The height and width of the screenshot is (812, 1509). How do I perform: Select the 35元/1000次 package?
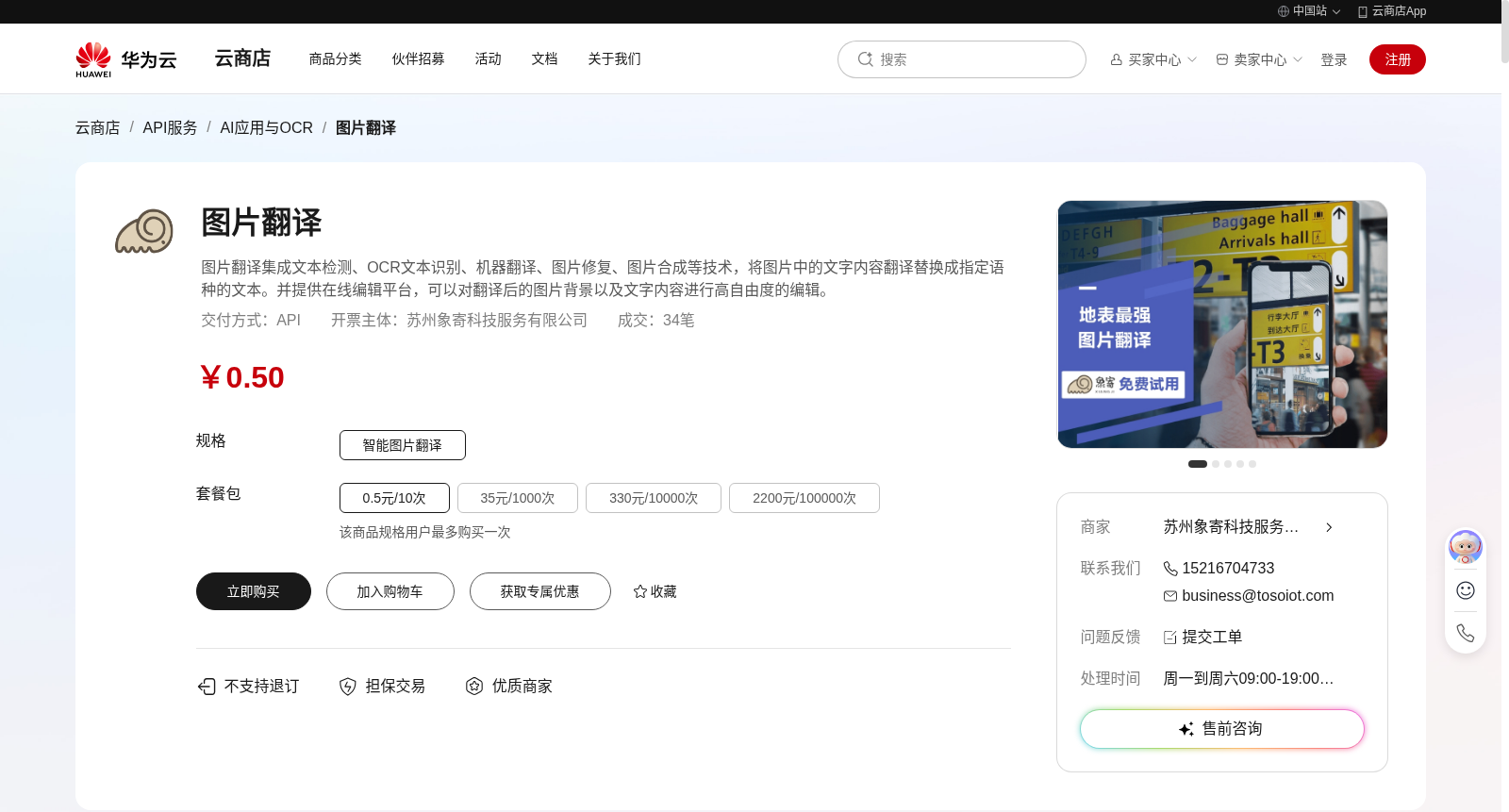click(518, 498)
